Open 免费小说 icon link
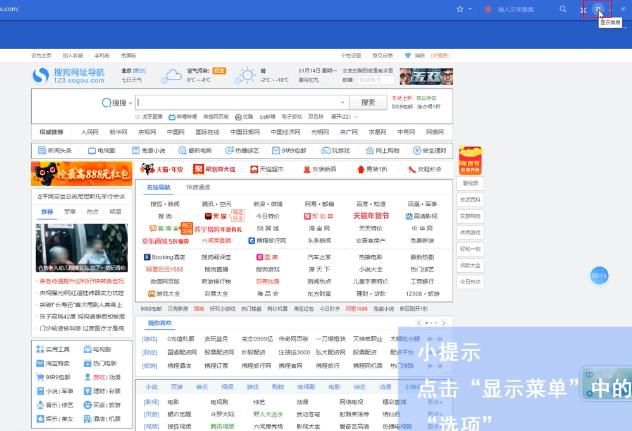The image size is (632, 431). [148, 150]
